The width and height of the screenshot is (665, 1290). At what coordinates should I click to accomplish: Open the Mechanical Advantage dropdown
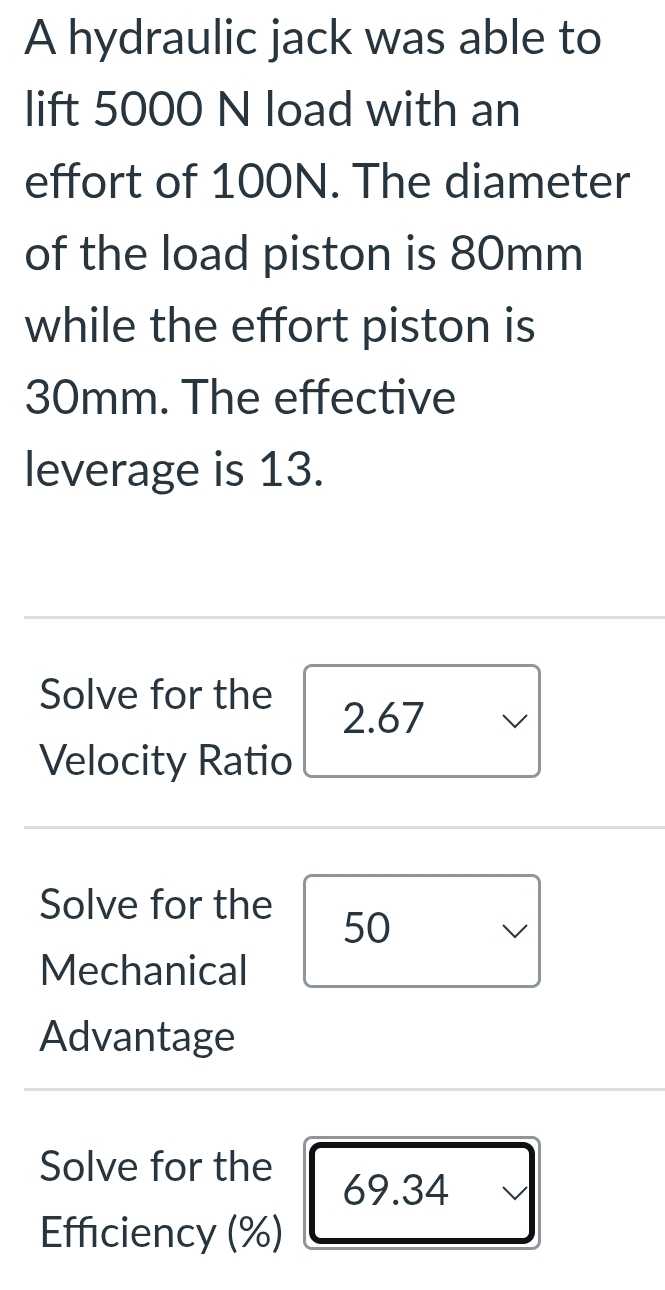[422, 931]
